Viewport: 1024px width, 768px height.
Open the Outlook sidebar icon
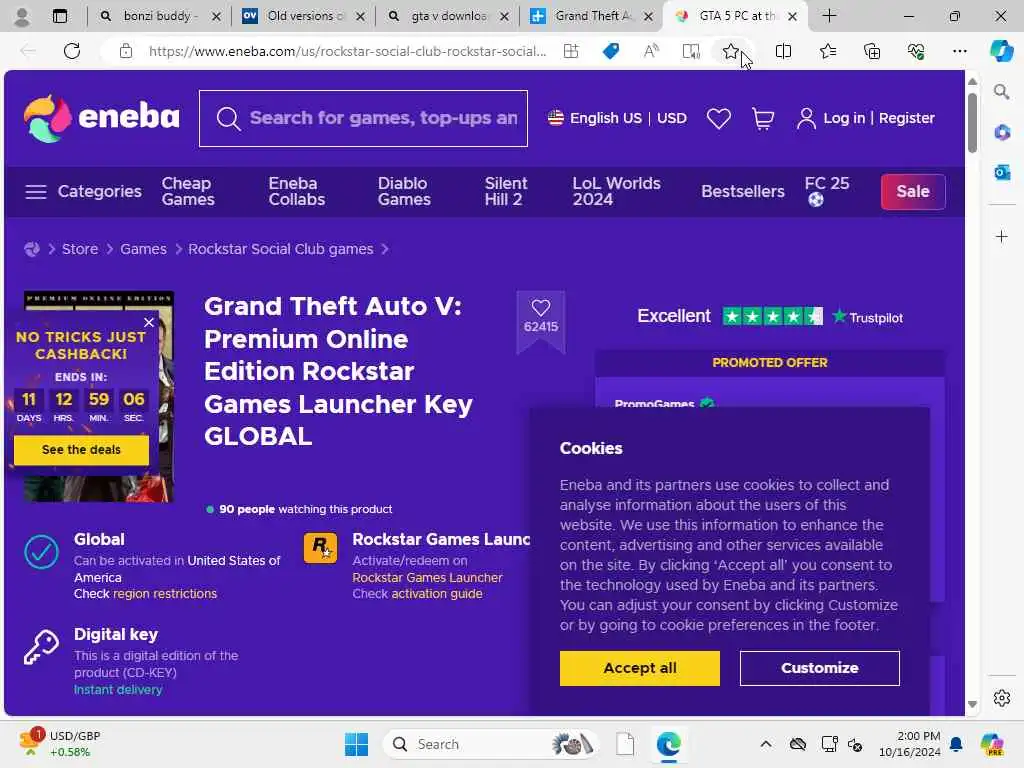coord(1002,172)
